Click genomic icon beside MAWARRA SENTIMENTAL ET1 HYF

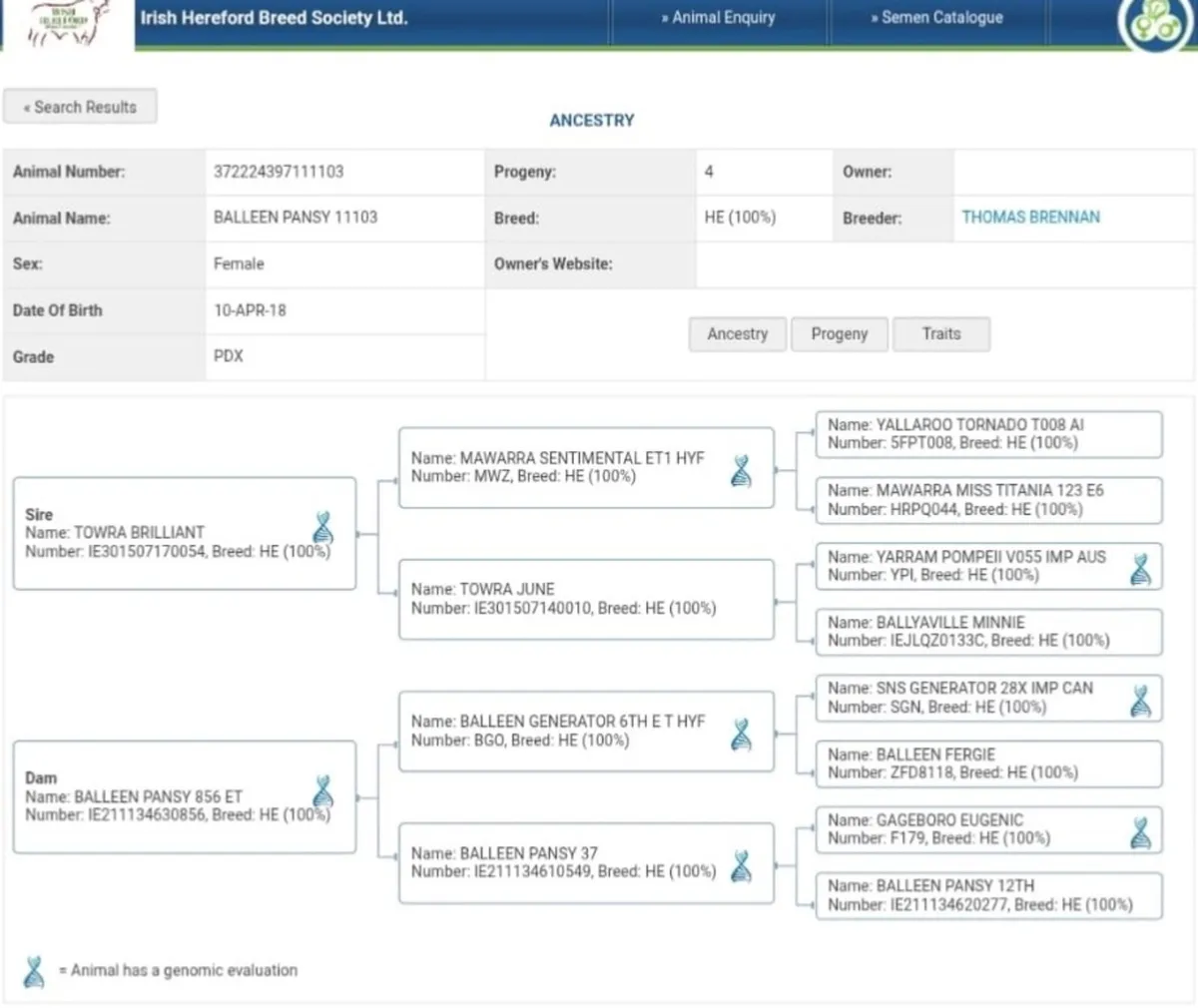(x=741, y=469)
